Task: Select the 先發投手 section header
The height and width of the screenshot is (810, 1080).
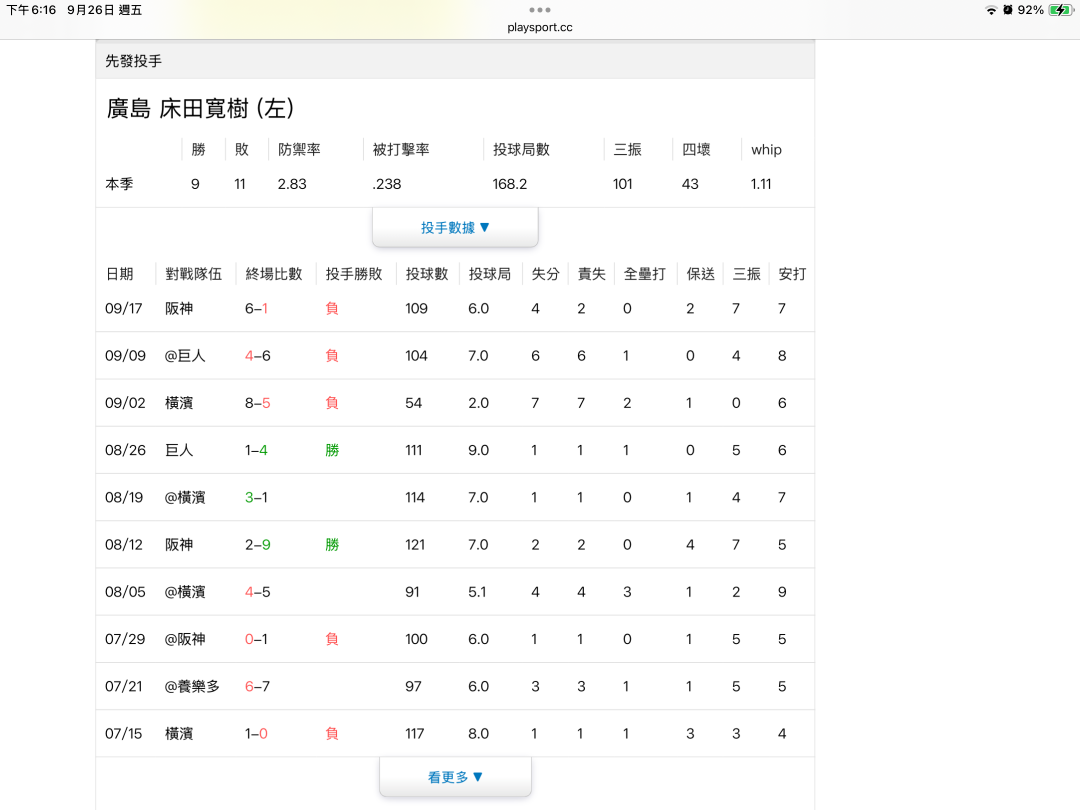Action: tap(134, 61)
